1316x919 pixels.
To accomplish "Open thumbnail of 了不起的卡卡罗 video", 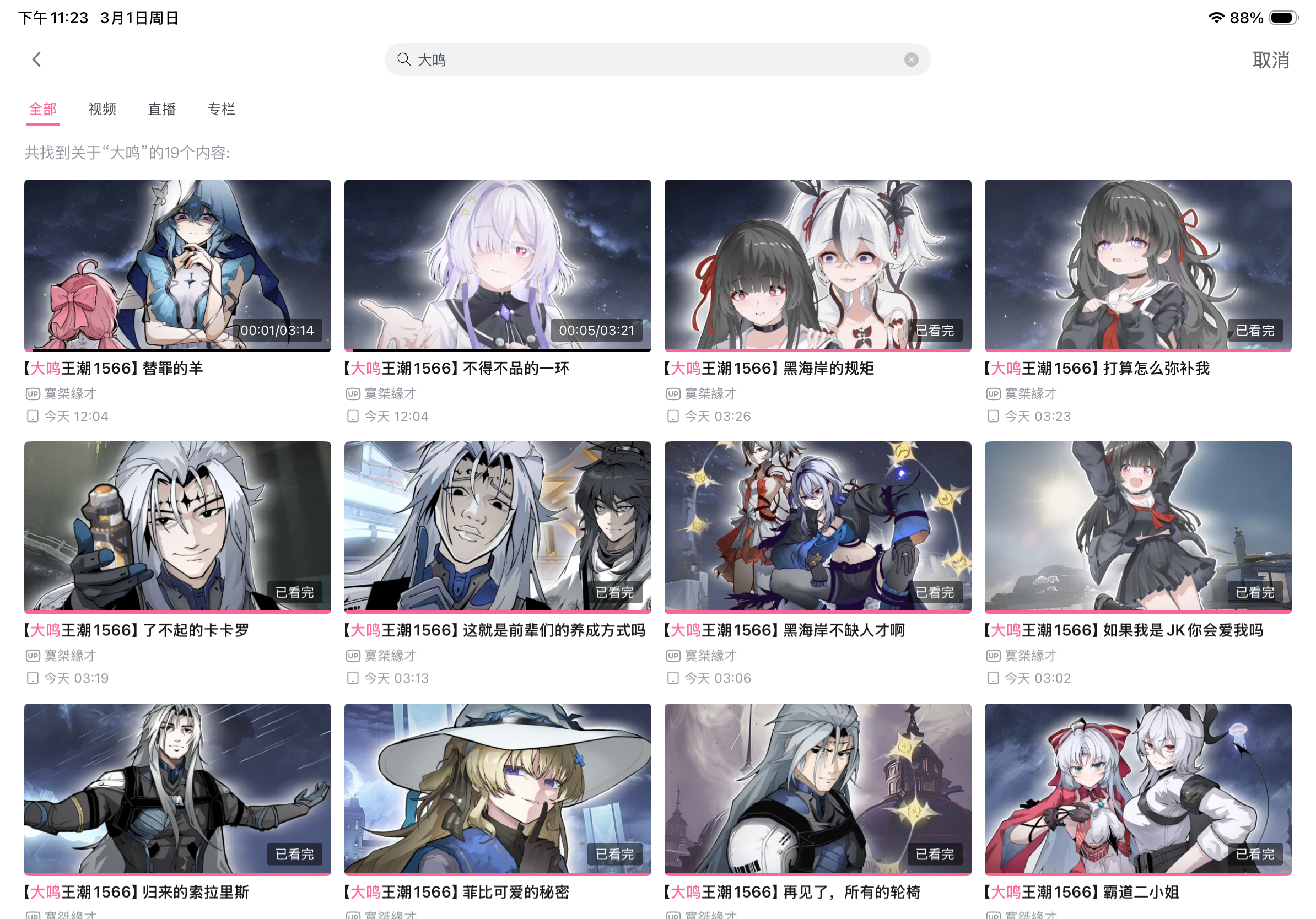I will 177,527.
